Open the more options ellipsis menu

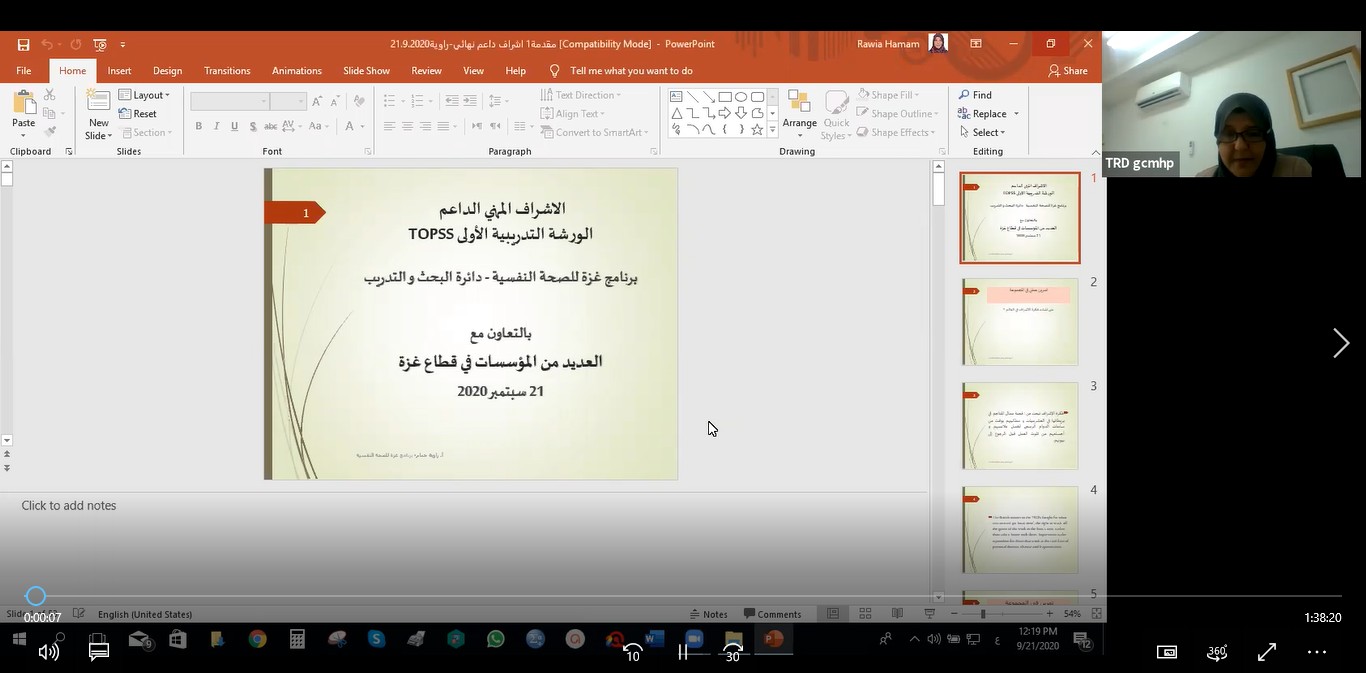tap(1316, 652)
